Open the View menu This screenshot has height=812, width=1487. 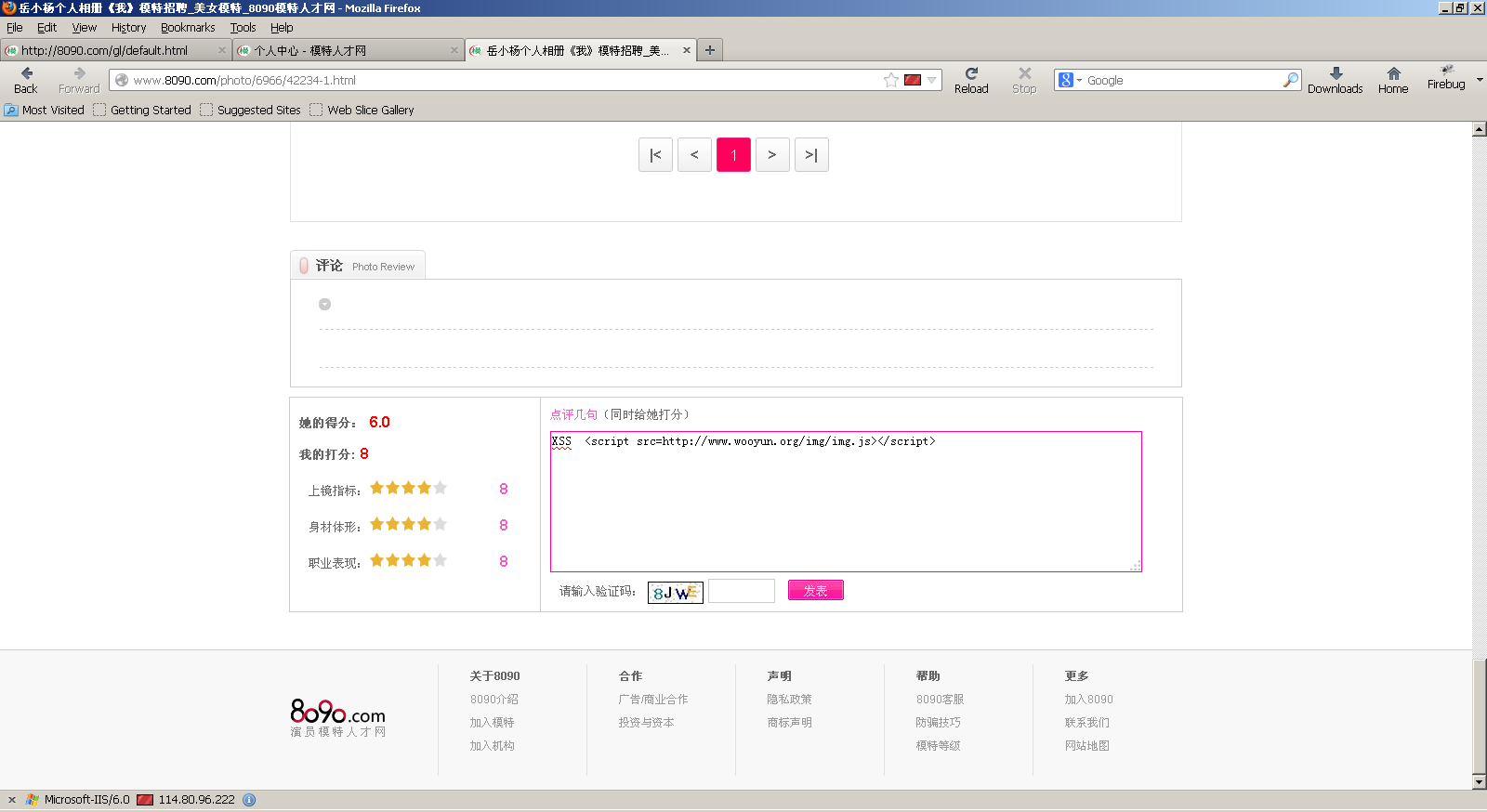tap(85, 28)
